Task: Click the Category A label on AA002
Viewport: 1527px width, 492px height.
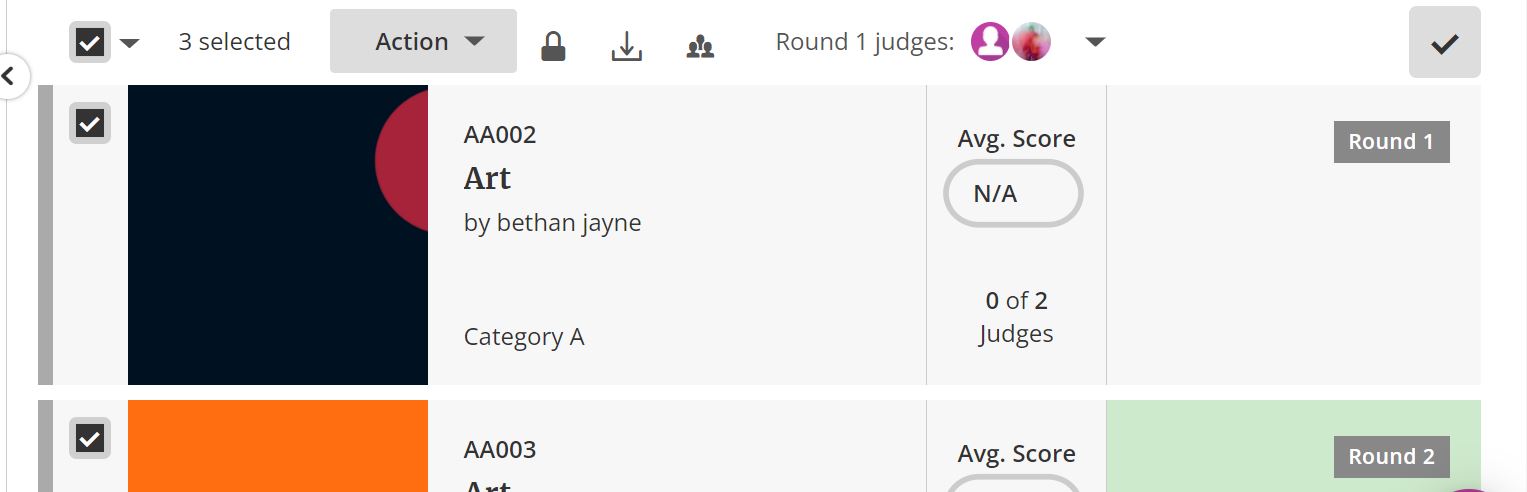Action: [524, 337]
